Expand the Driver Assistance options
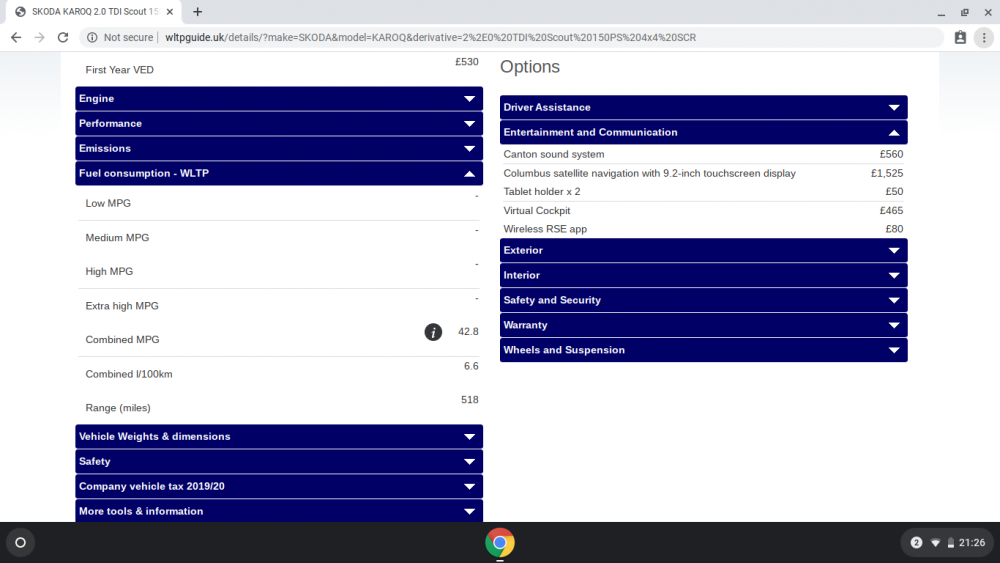The height and width of the screenshot is (563, 1000). [x=703, y=108]
